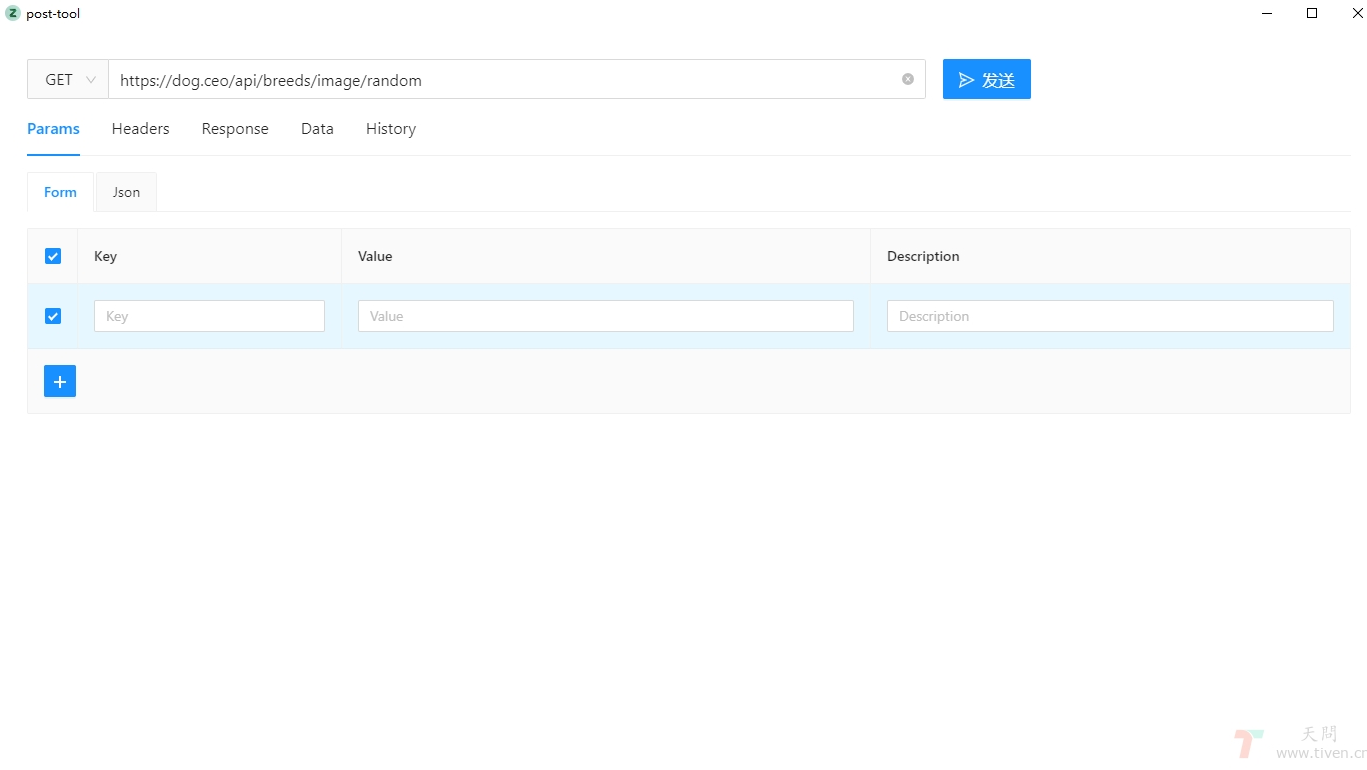
Task: Toggle the header select-all checkbox
Action: pos(53,256)
